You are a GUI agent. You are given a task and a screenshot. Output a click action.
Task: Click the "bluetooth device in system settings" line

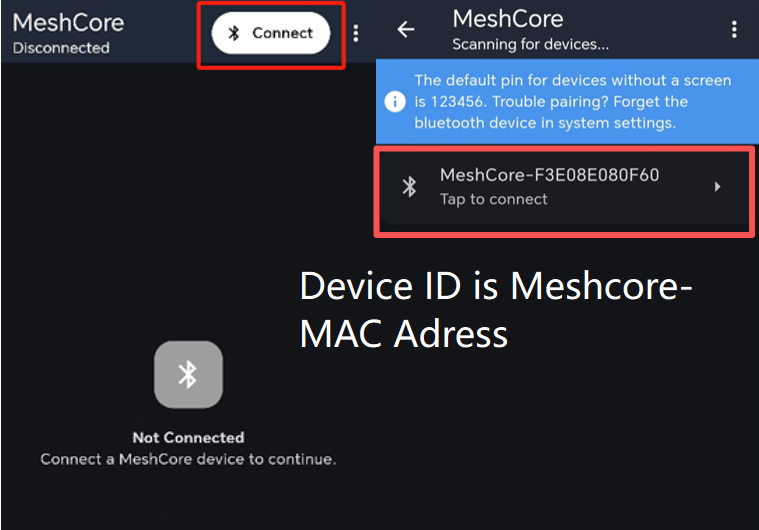click(545, 123)
